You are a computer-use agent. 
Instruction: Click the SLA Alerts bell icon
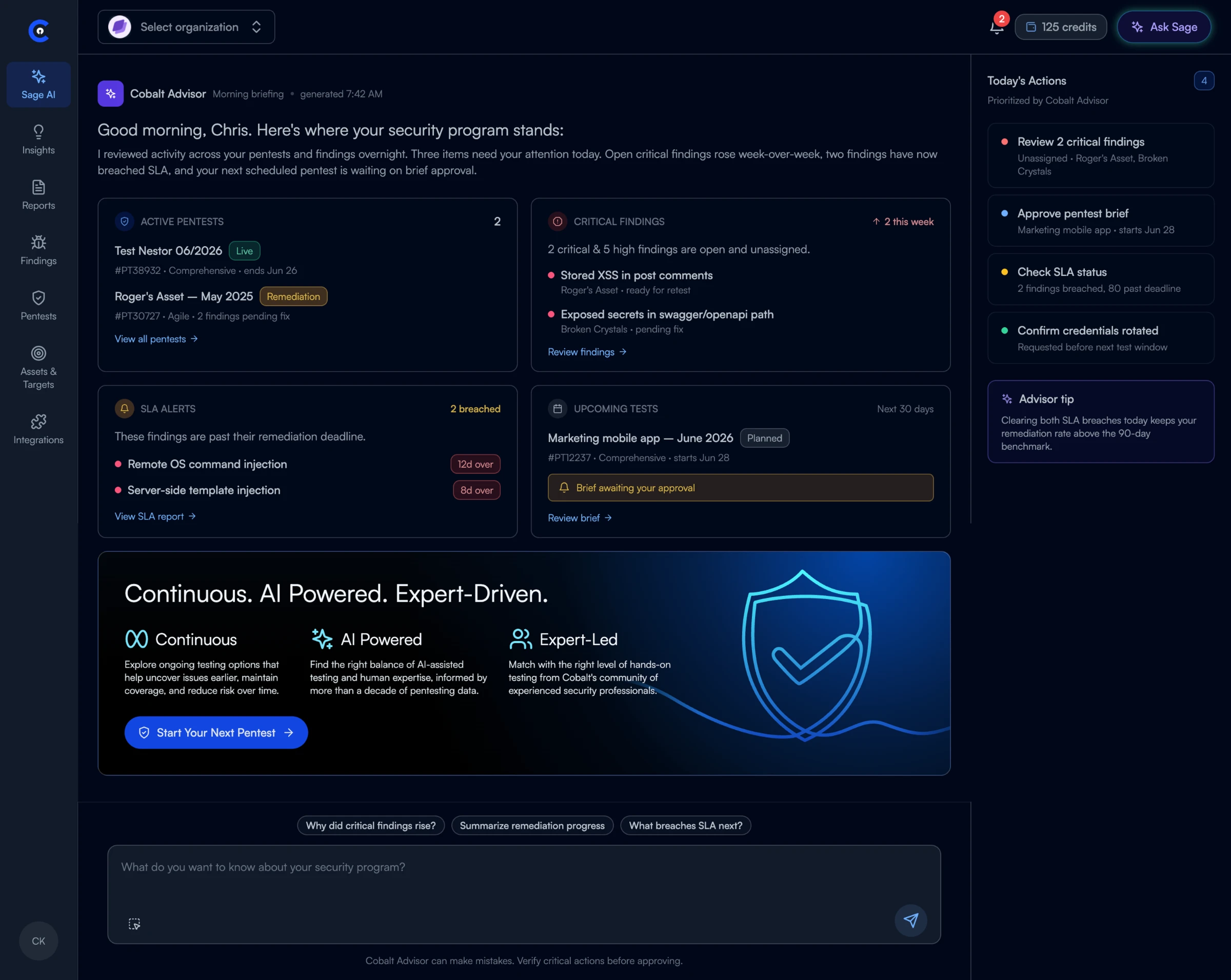(125, 408)
